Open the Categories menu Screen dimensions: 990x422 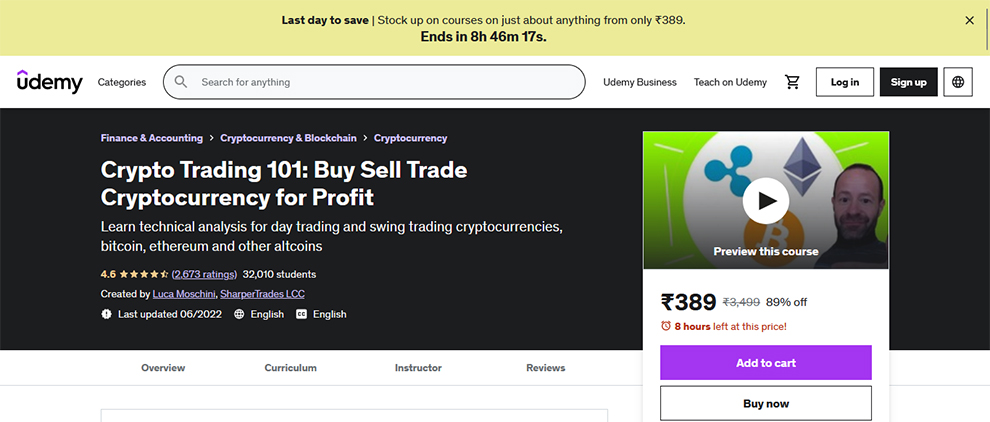pos(122,82)
